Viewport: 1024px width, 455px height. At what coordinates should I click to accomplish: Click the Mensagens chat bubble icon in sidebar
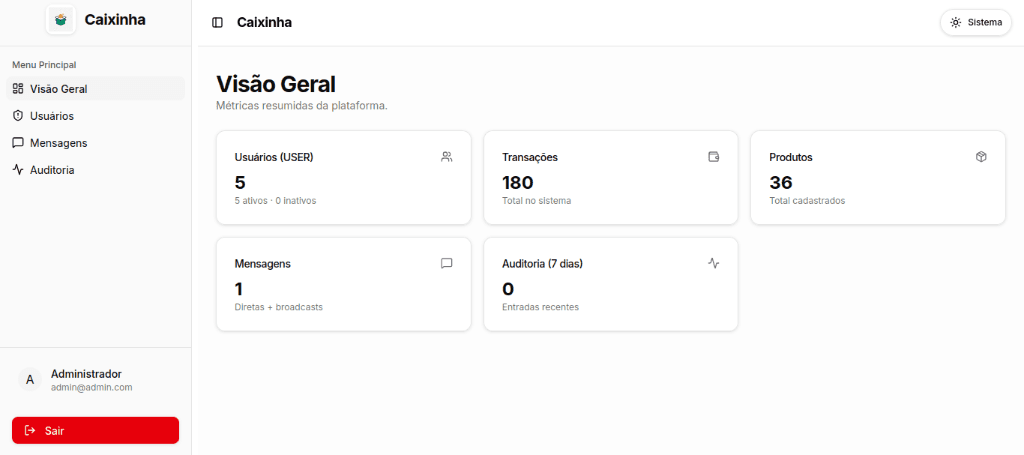(18, 143)
